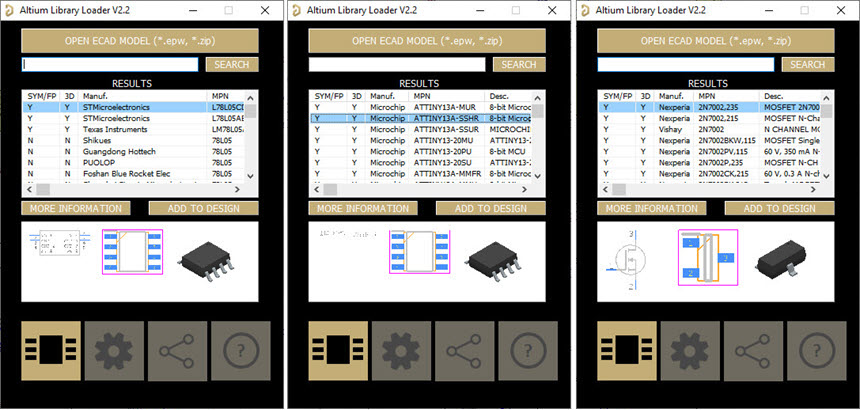860x410 pixels.
Task: Click the share icon in the L78L05 window
Action: tap(177, 351)
